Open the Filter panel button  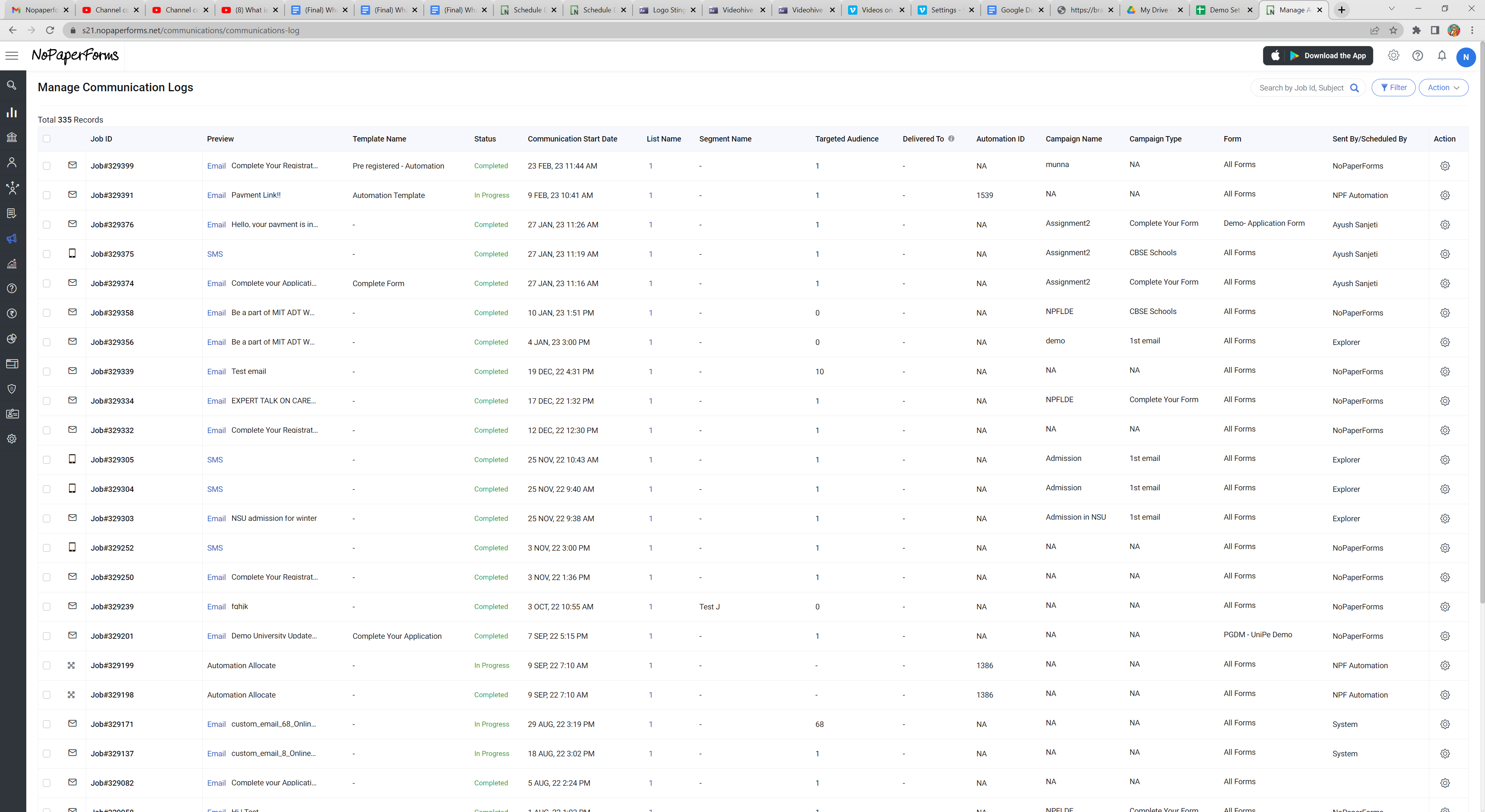pos(1393,88)
